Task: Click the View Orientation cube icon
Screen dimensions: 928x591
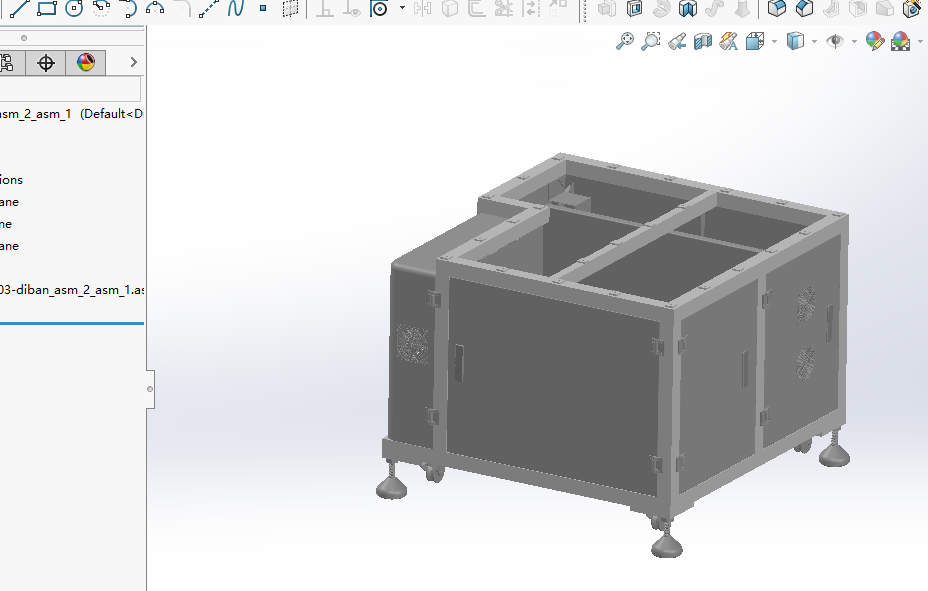Action: 755,41
